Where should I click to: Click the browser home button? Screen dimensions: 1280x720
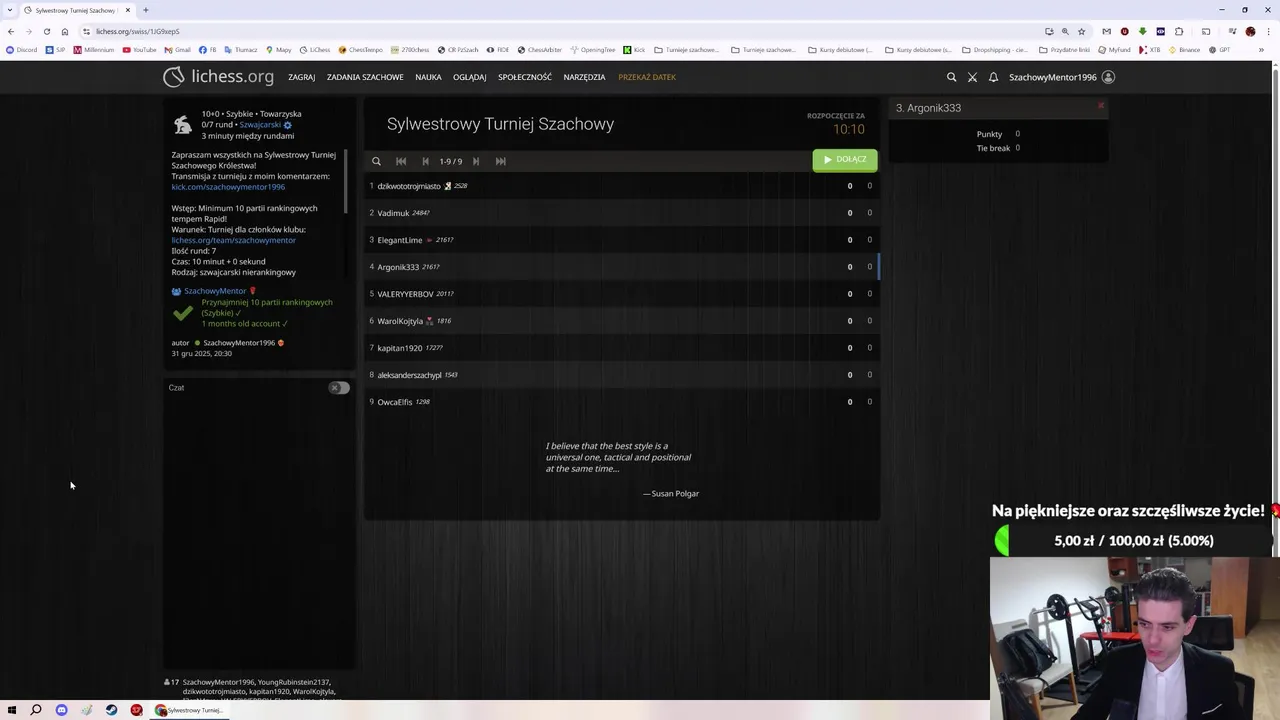[65, 31]
